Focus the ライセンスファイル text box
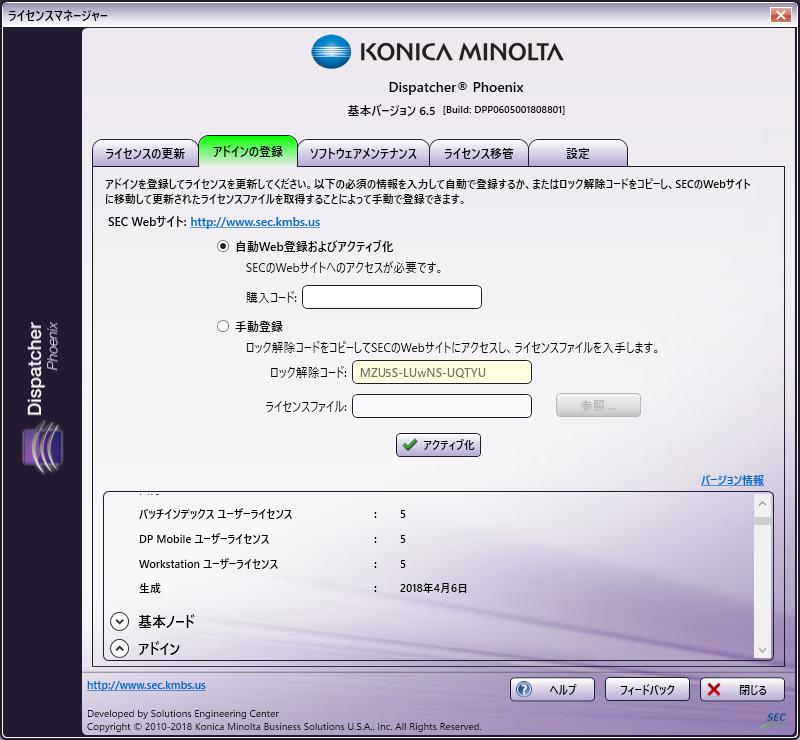Image resolution: width=800 pixels, height=740 pixels. [442, 406]
